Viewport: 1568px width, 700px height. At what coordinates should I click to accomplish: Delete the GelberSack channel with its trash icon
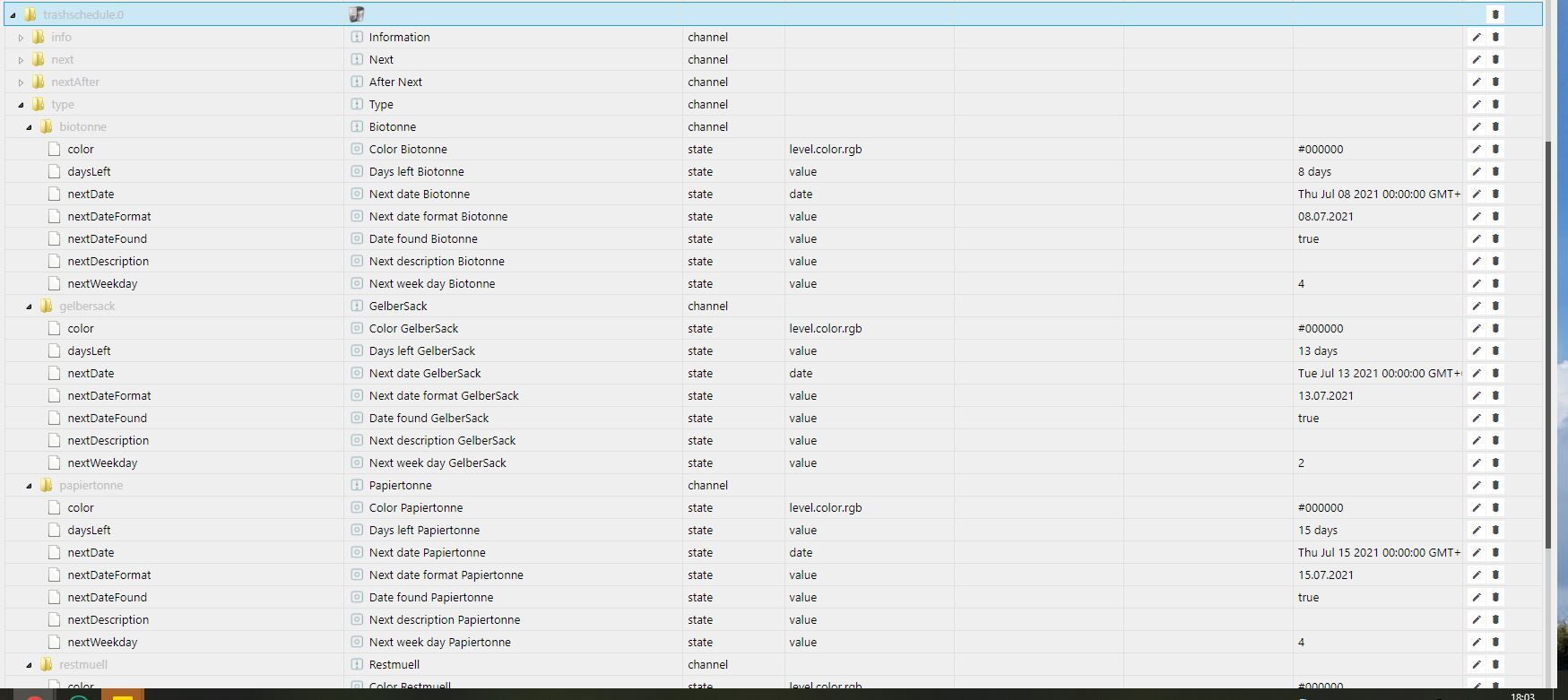[1495, 306]
